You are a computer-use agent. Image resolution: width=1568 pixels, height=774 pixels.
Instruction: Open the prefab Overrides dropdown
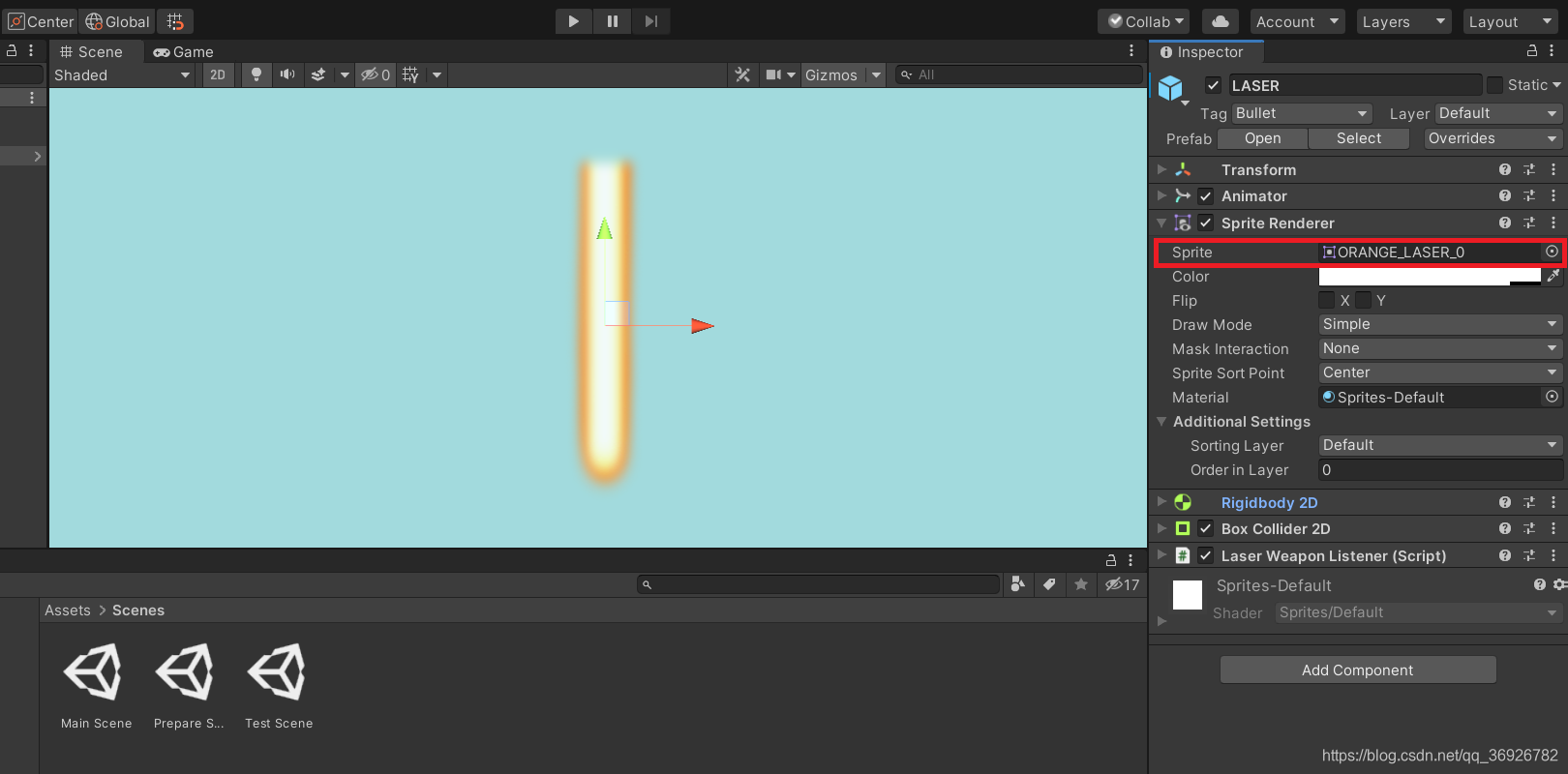pos(1493,138)
